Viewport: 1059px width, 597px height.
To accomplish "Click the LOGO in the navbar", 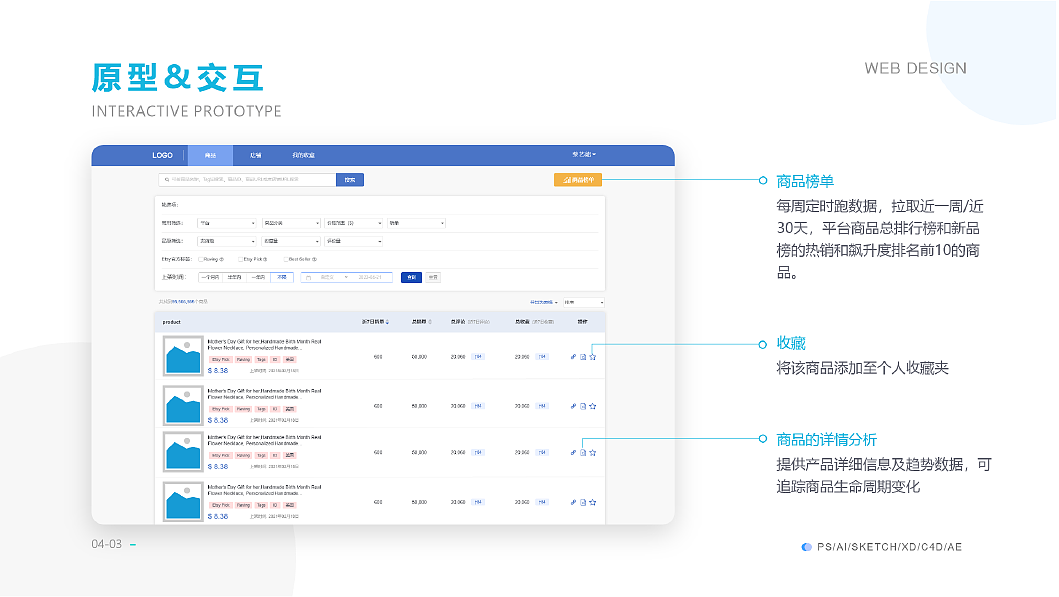I will click(x=162, y=155).
